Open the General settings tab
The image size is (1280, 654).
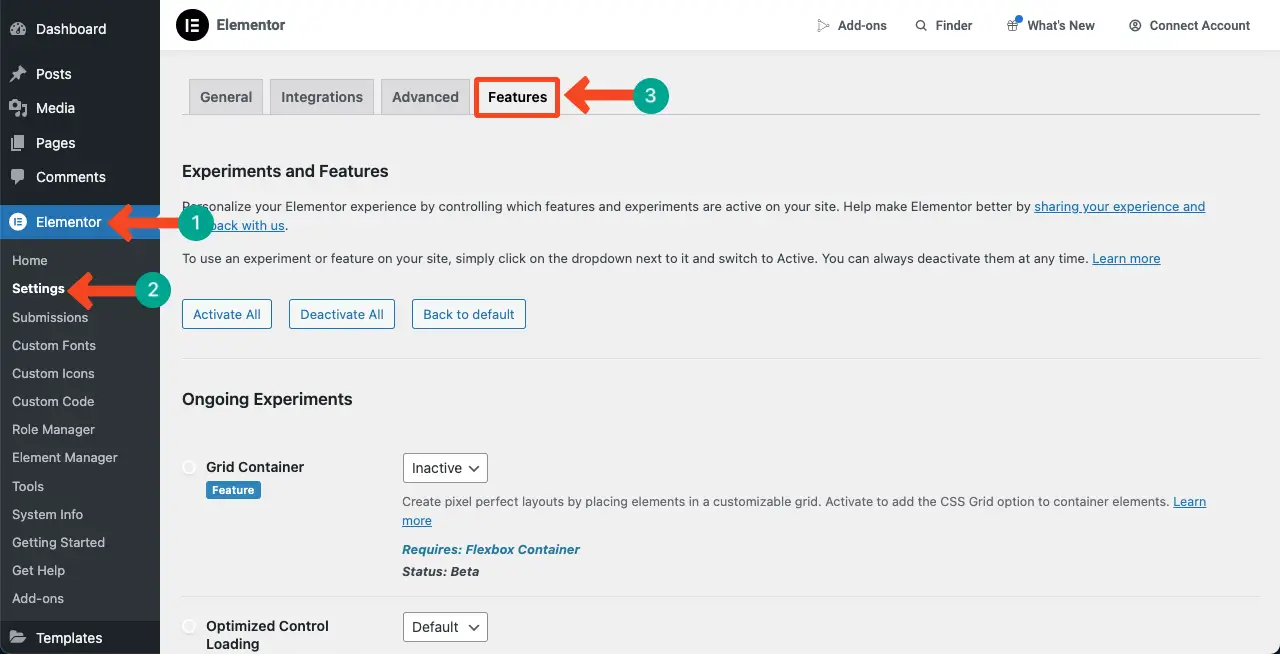pyautogui.click(x=226, y=97)
